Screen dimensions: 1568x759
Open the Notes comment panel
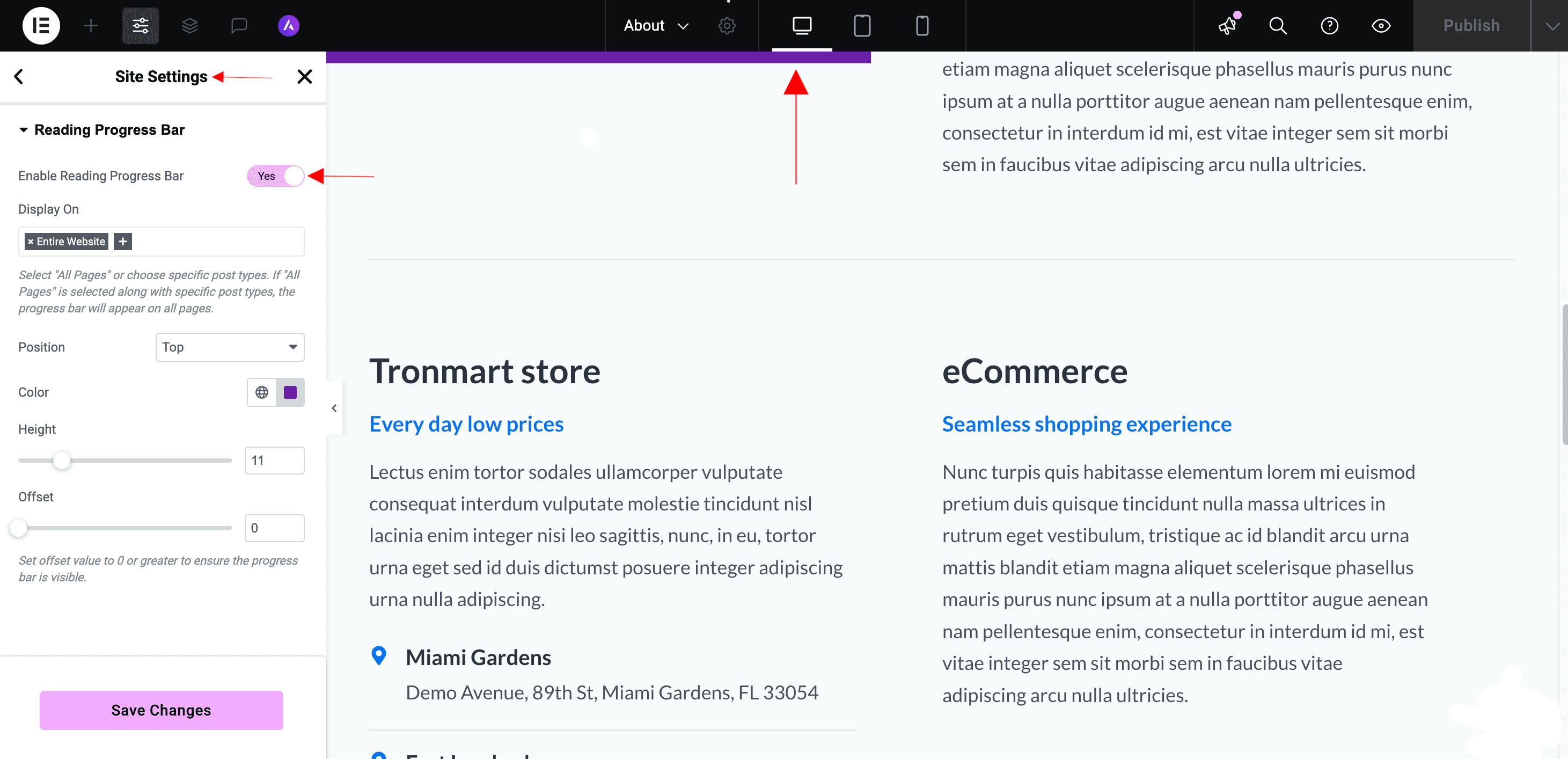pyautogui.click(x=239, y=26)
